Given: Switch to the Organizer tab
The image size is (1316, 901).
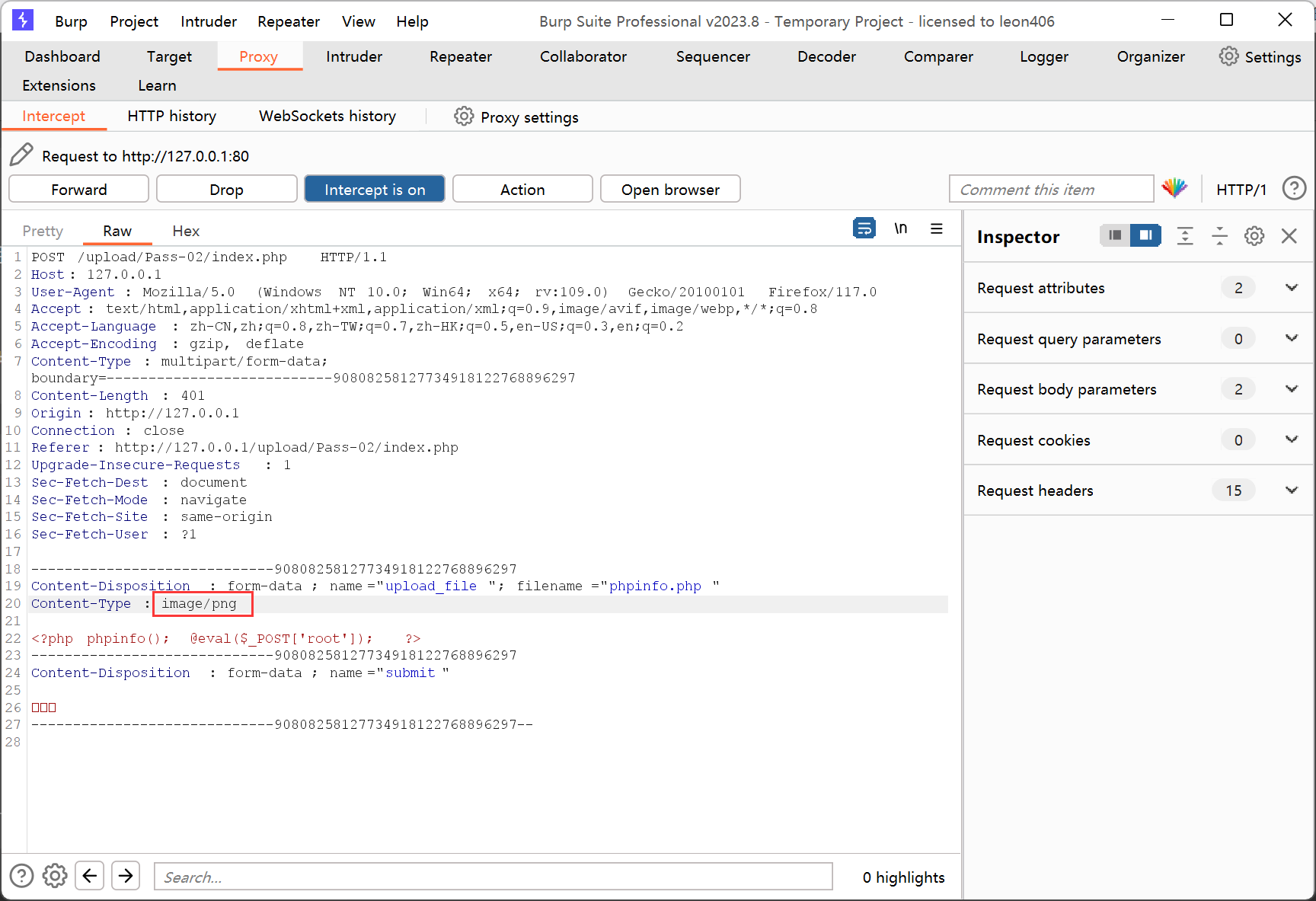Looking at the screenshot, I should [1151, 56].
